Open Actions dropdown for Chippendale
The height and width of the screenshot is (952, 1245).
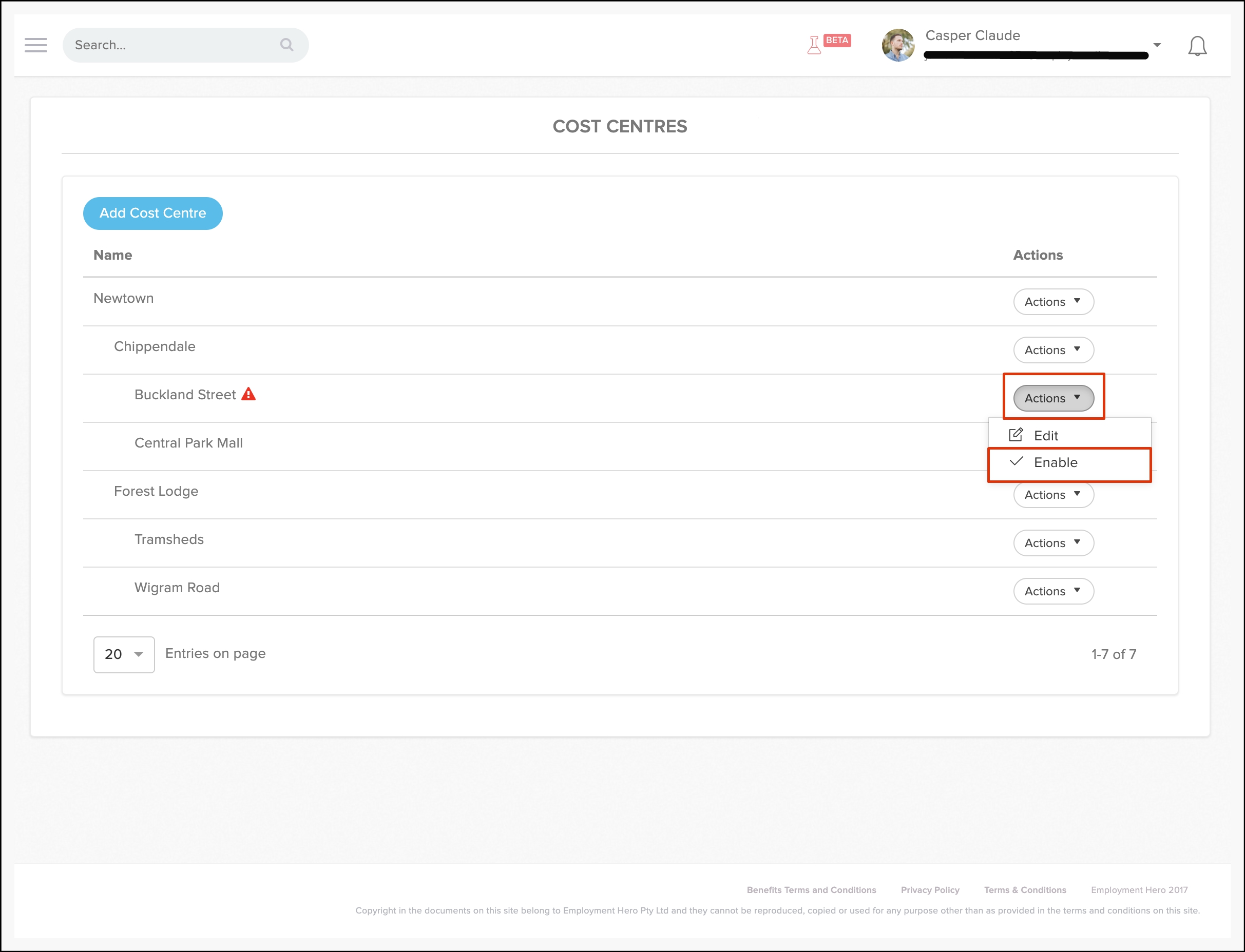[x=1053, y=350]
